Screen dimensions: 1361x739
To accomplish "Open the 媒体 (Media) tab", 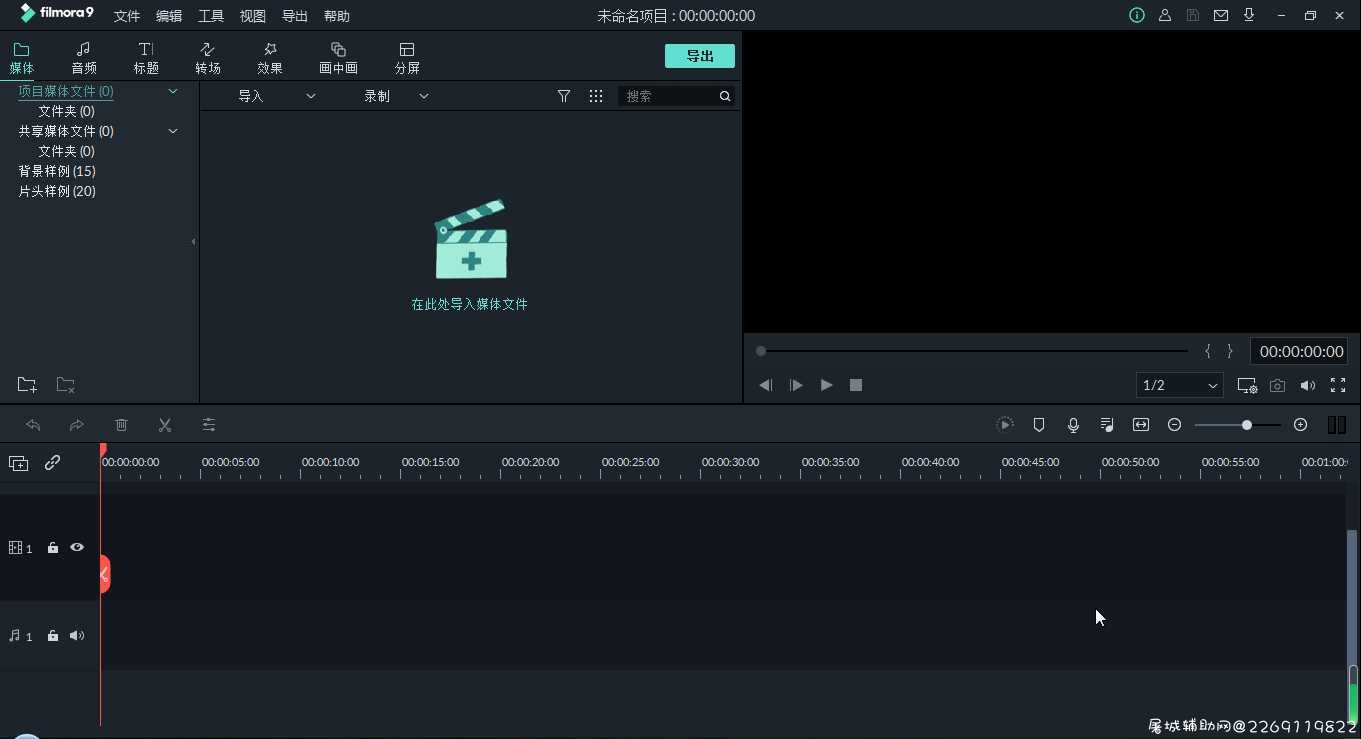I will 21,58.
